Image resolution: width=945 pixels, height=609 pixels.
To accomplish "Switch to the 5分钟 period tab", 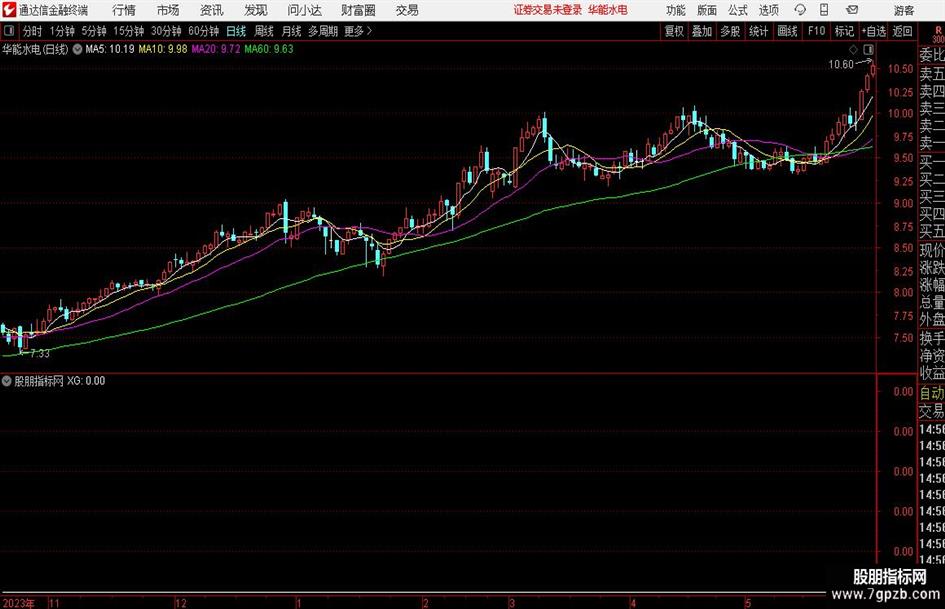I will 94,31.
